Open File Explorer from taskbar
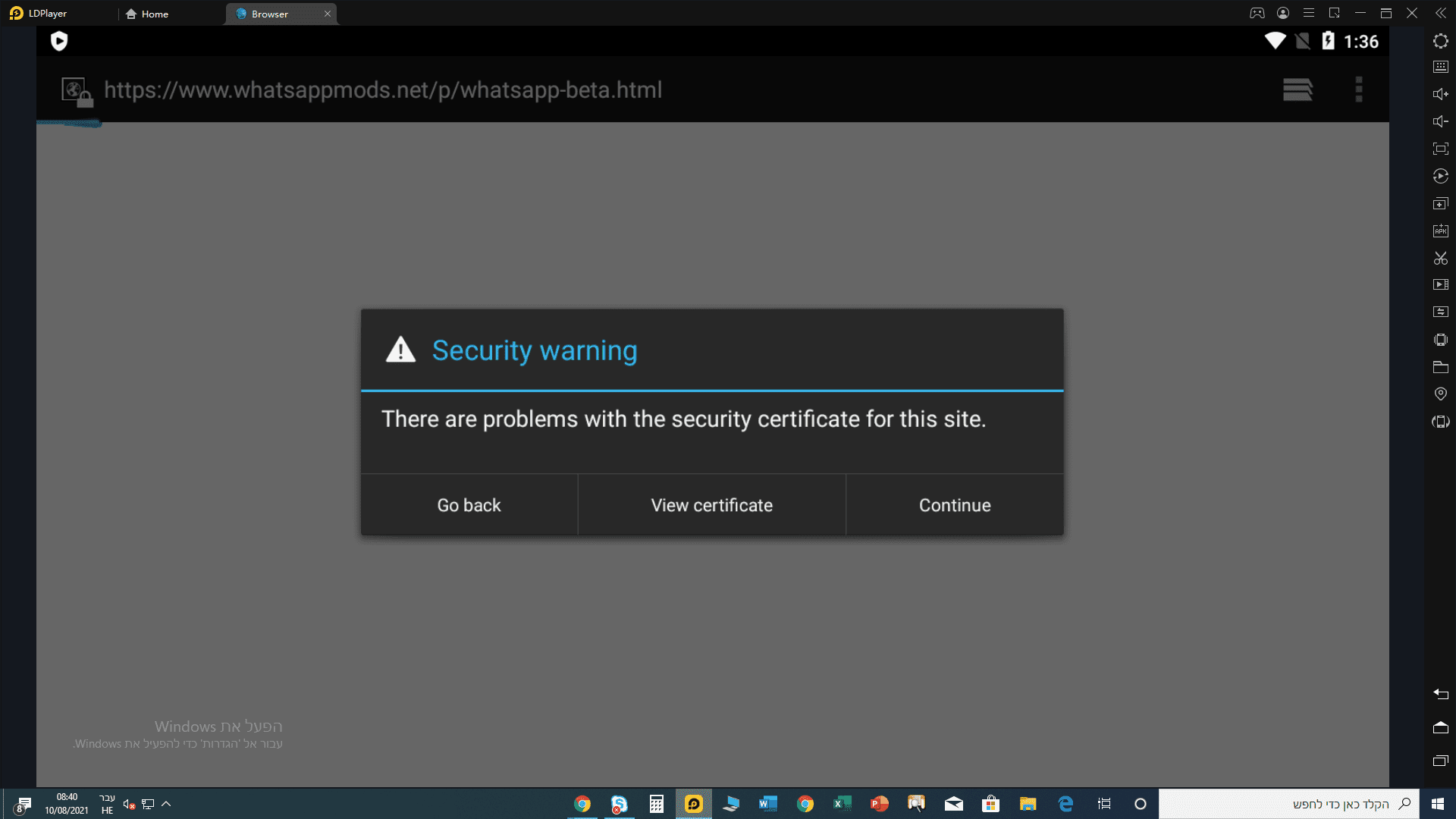The height and width of the screenshot is (819, 1456). click(x=1028, y=804)
